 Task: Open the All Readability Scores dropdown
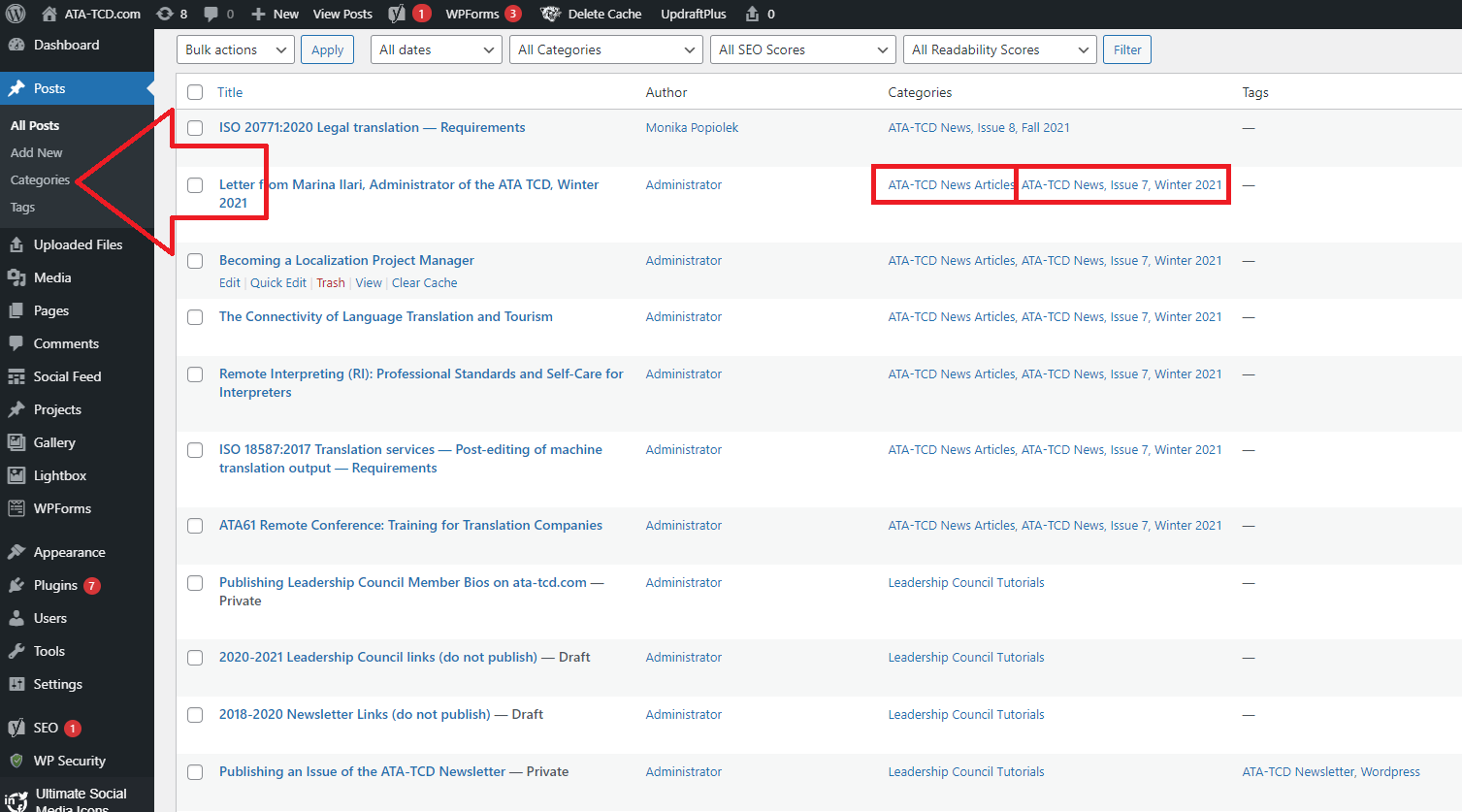pos(999,49)
